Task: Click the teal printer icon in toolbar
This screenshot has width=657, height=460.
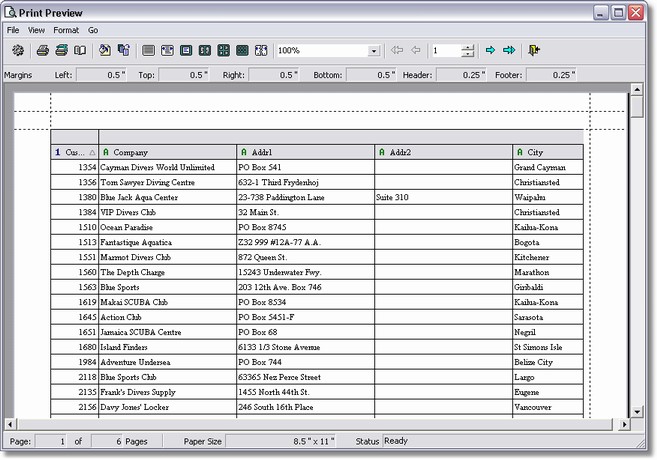Action: tap(61, 50)
